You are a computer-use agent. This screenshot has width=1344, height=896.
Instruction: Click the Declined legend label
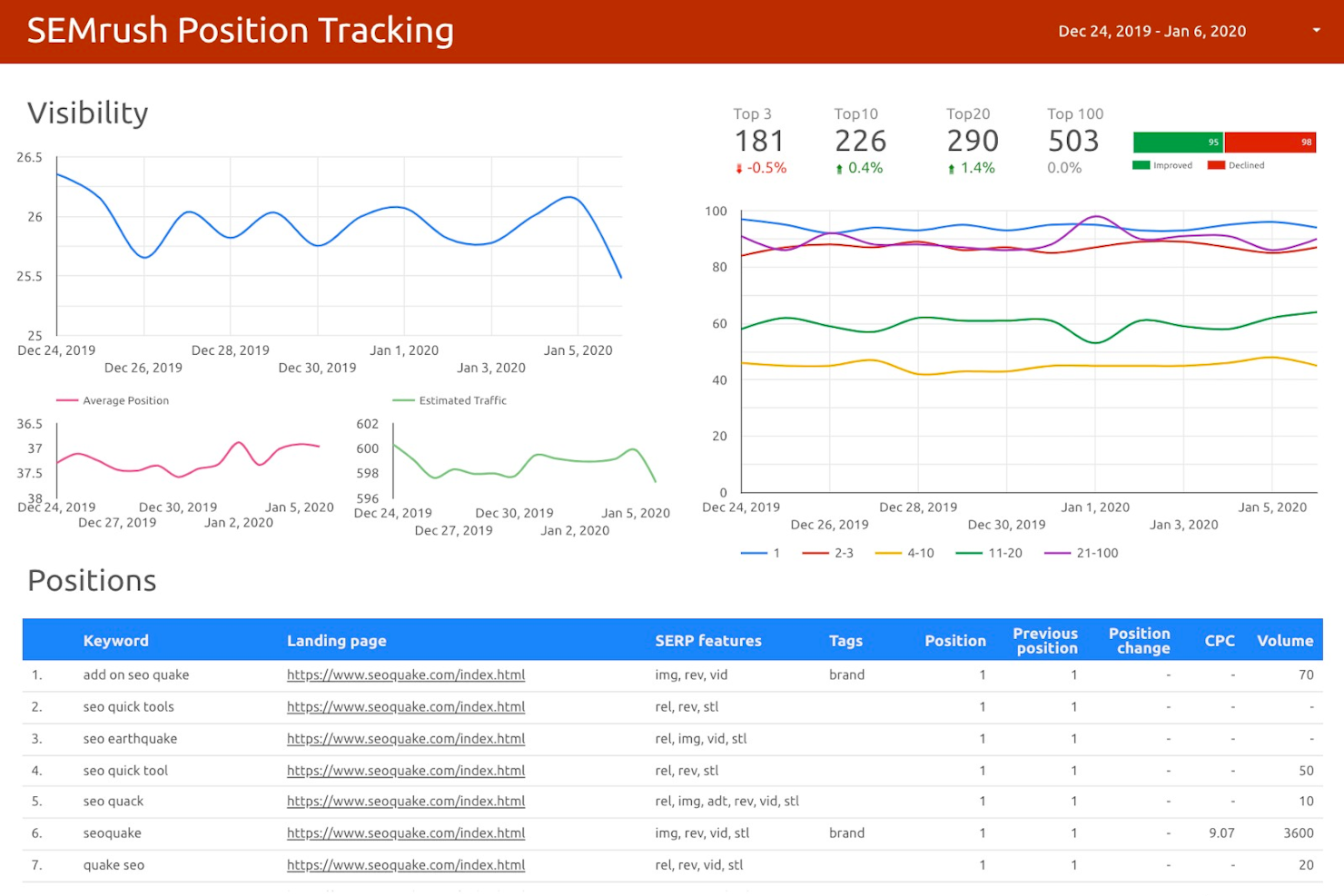tap(1246, 165)
